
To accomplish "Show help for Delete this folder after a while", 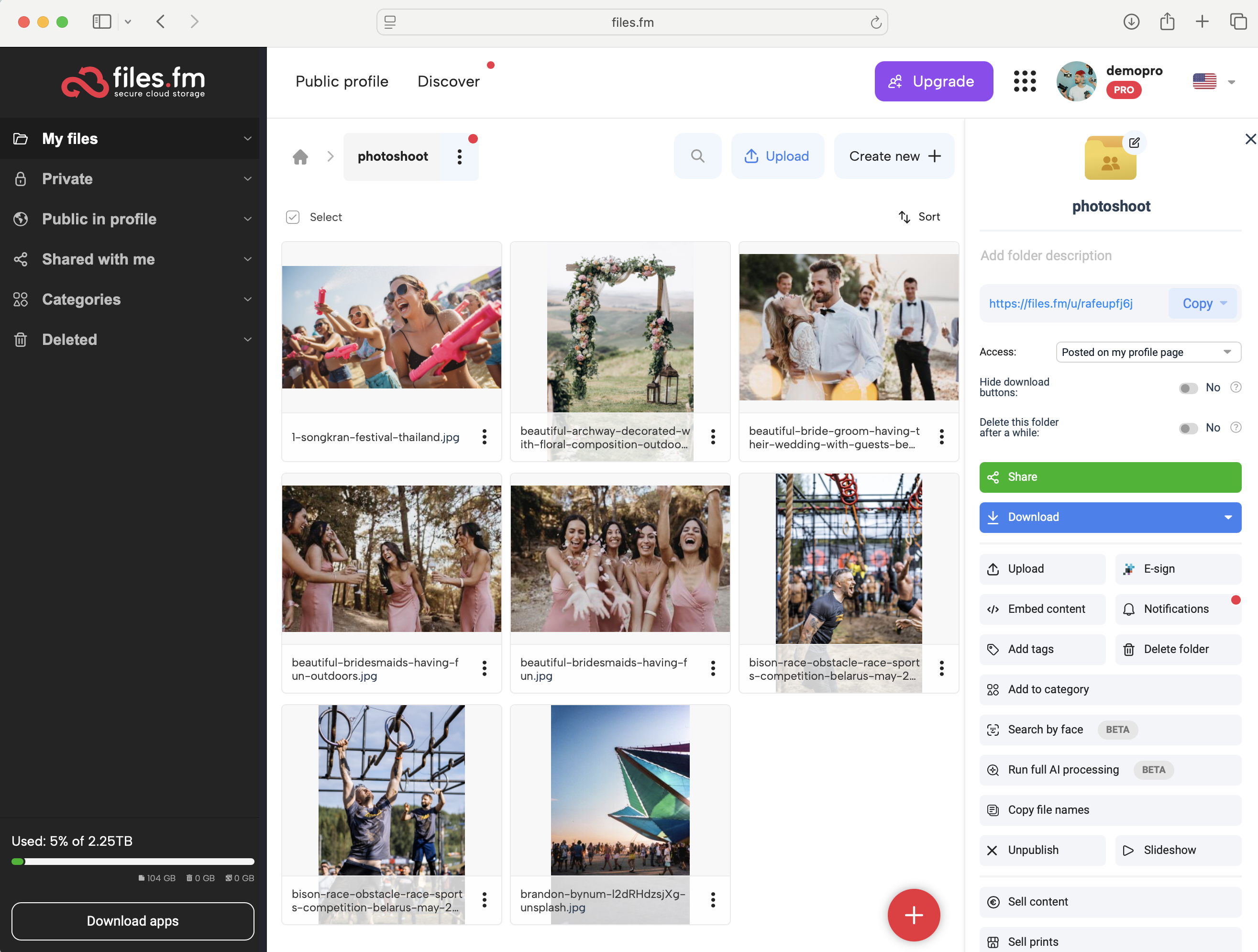I will tap(1236, 427).
